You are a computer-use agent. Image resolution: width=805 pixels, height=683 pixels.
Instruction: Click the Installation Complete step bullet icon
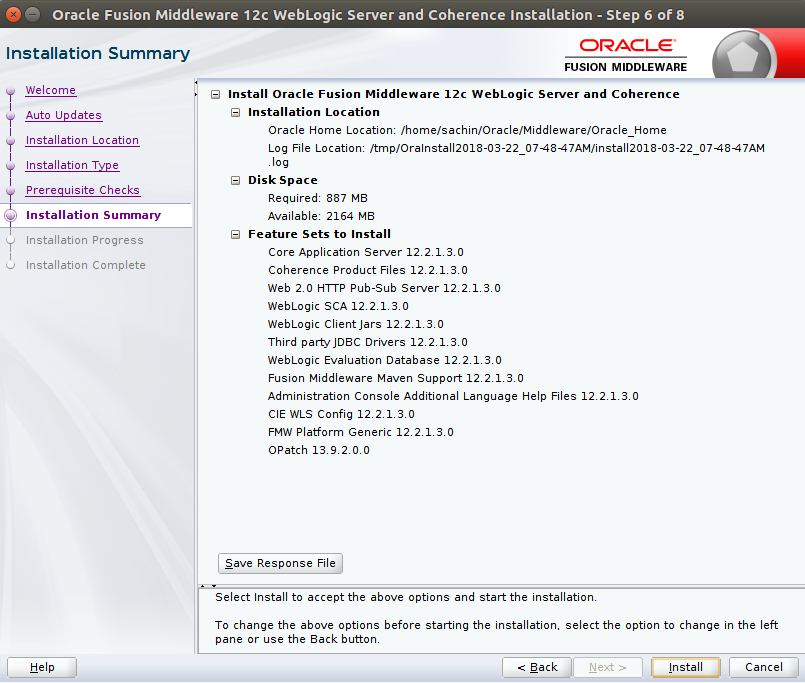(10, 265)
